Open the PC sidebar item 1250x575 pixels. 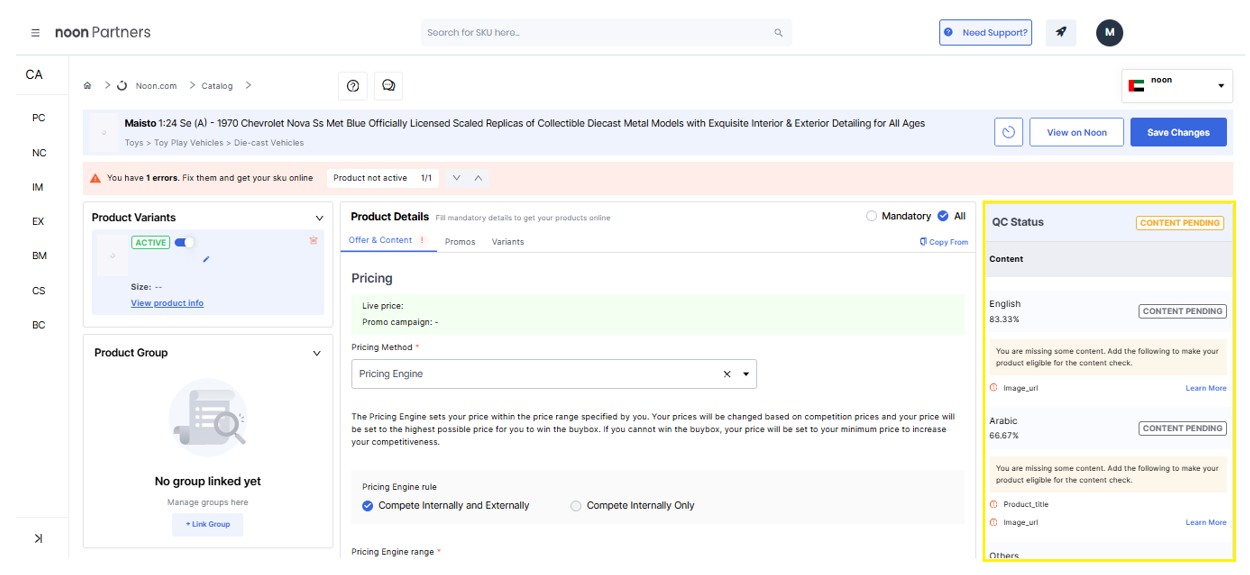coord(38,118)
